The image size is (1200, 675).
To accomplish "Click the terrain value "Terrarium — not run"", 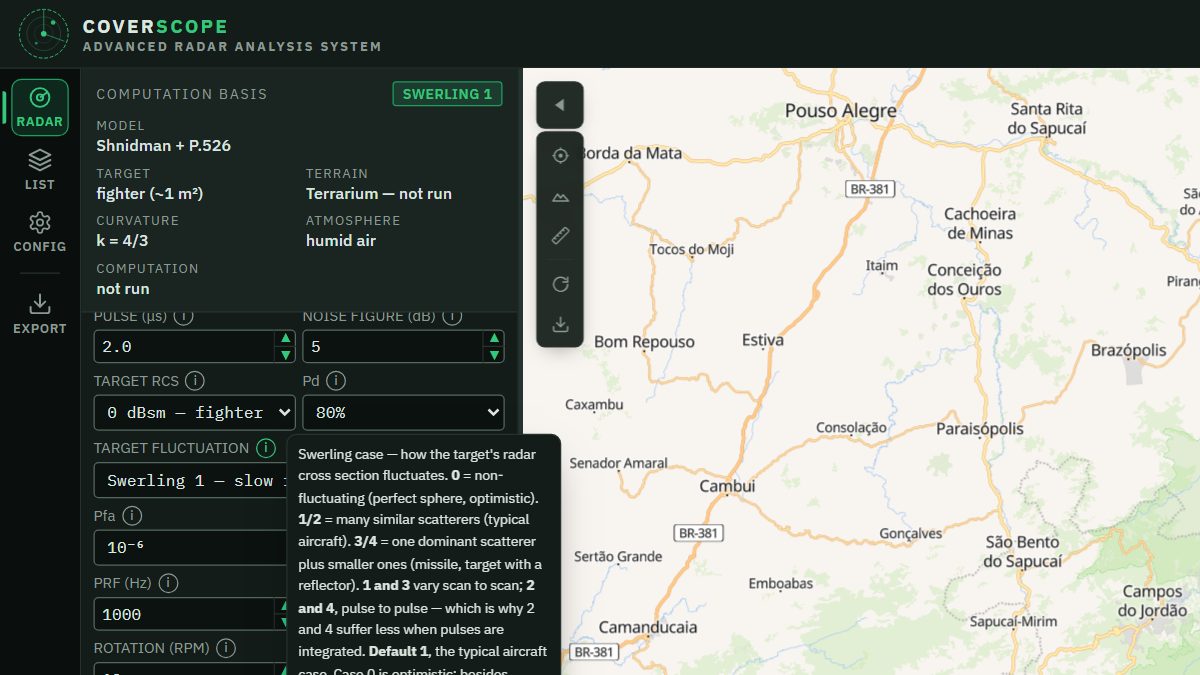I will tap(379, 193).
